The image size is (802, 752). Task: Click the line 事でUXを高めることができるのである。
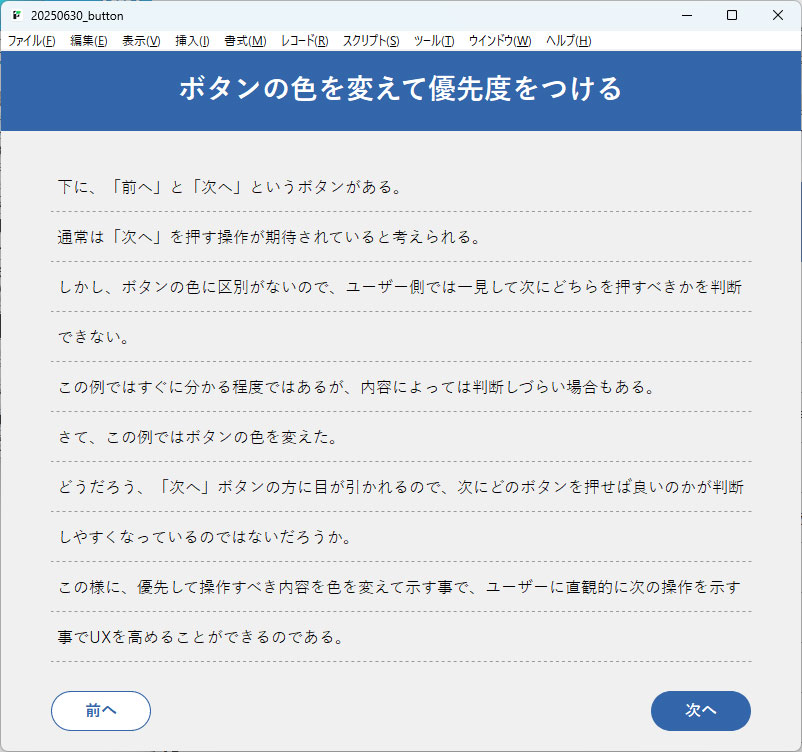(x=200, y=638)
